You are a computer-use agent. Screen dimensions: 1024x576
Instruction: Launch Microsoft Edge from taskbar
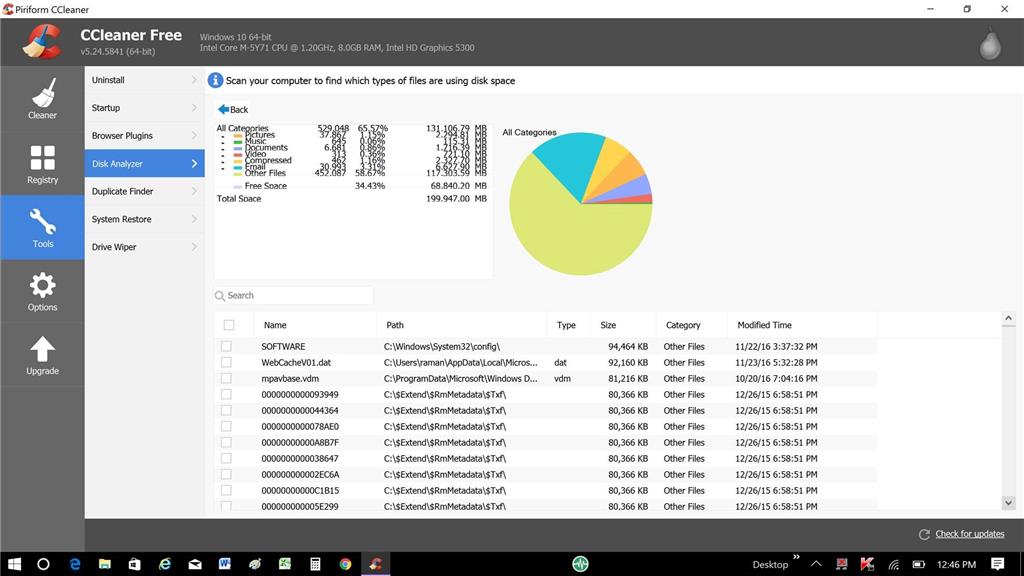[x=75, y=564]
